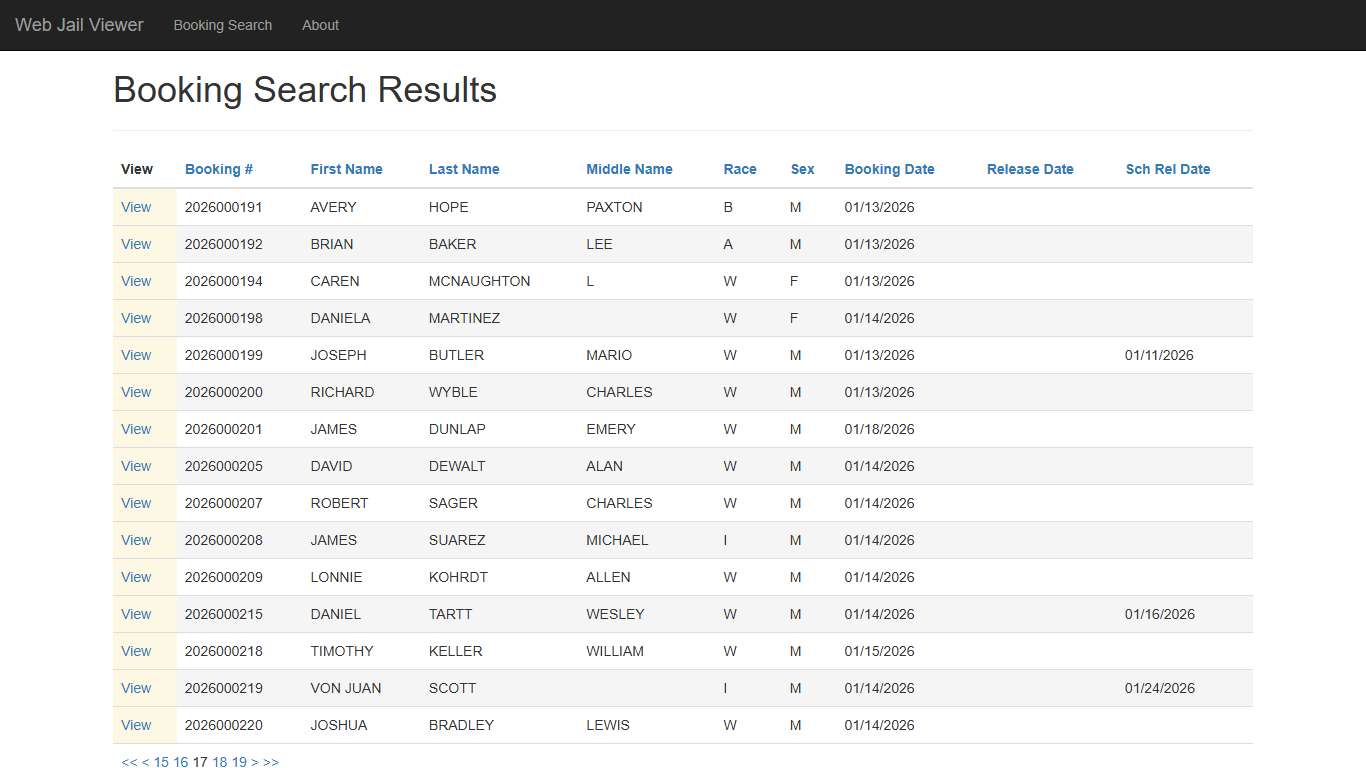Sort results by Release Date

(x=1030, y=169)
